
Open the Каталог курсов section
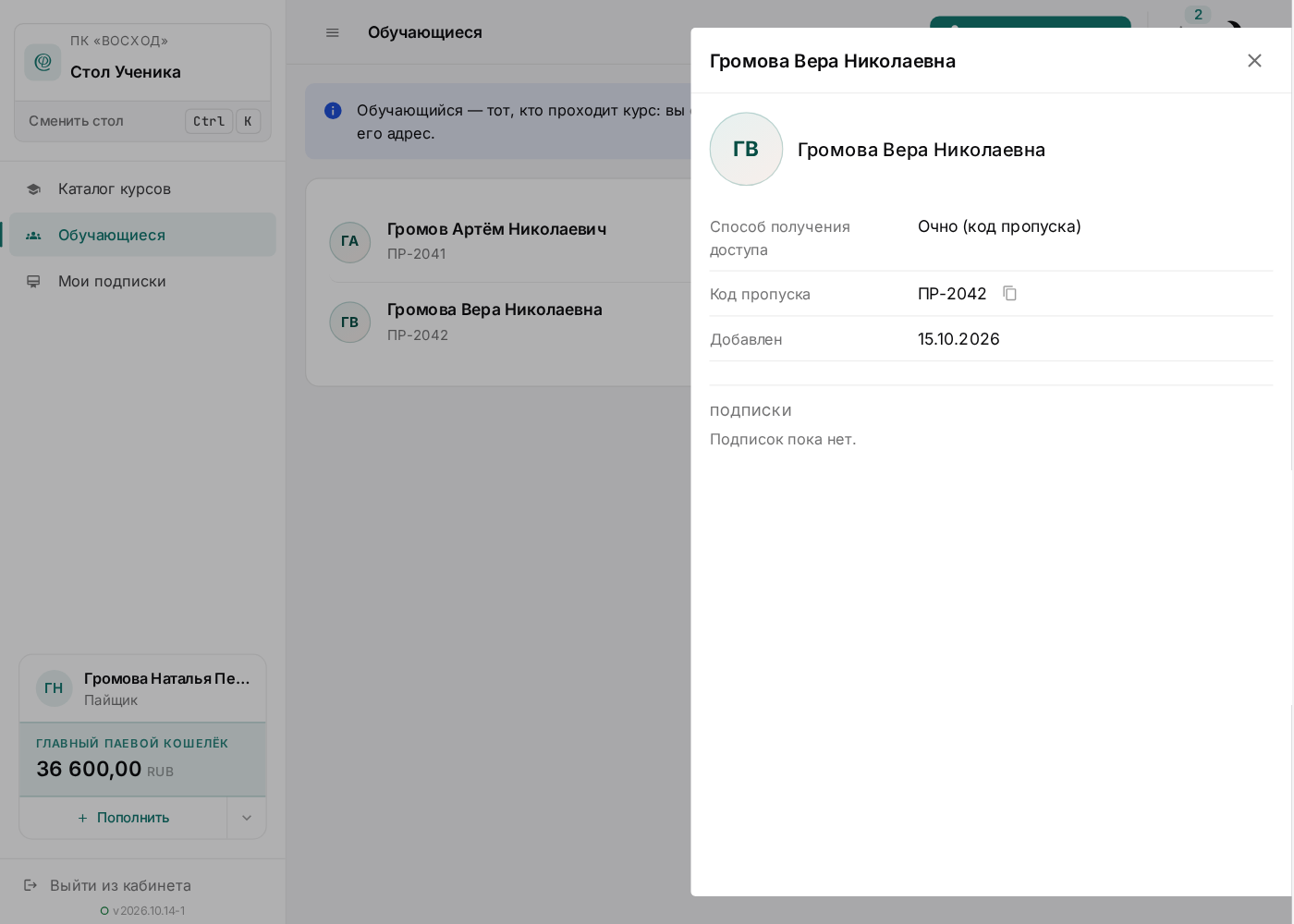click(142, 188)
